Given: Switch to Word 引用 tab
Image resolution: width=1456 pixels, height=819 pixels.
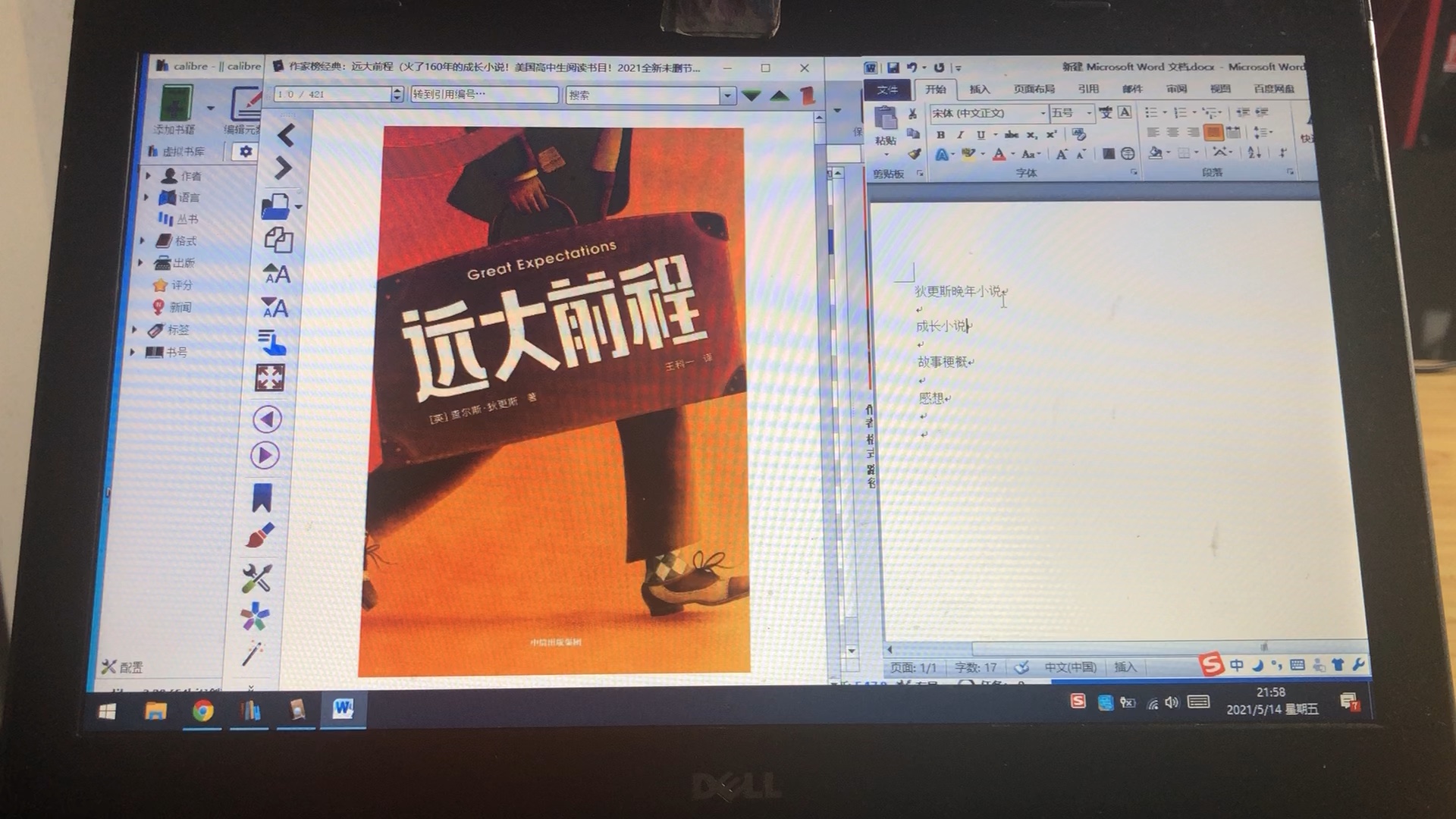Looking at the screenshot, I should coord(1088,89).
